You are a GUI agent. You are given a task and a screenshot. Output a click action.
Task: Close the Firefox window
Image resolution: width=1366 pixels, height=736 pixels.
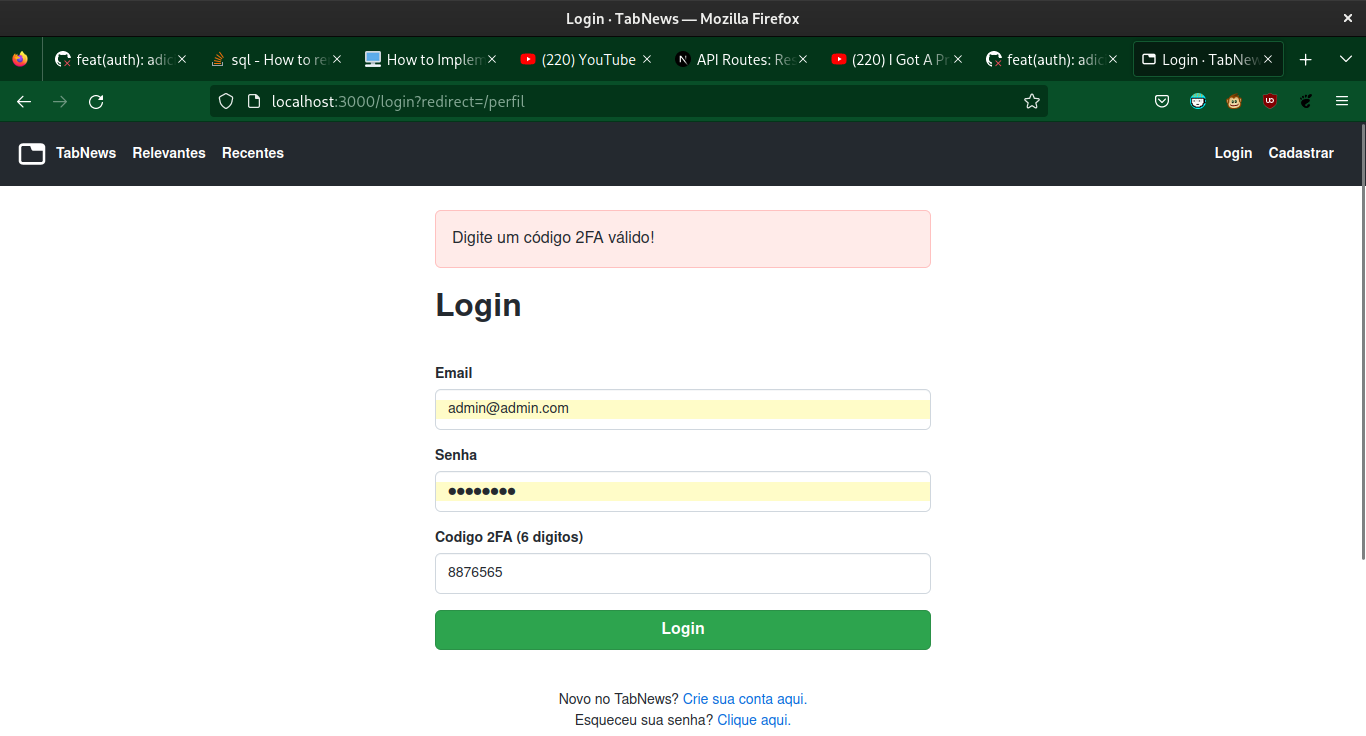click(x=1347, y=18)
